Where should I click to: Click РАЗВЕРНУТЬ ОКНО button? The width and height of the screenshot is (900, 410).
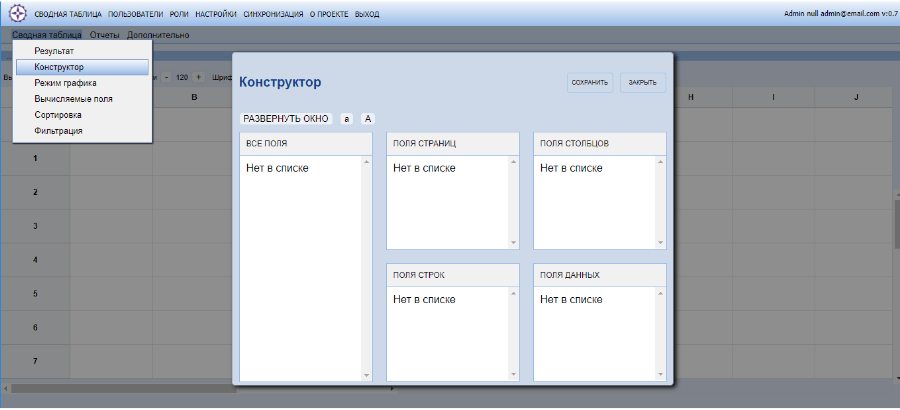click(x=286, y=119)
